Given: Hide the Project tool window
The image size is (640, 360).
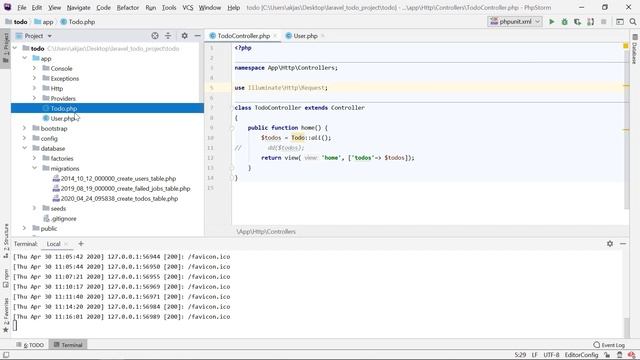Looking at the screenshot, I should coord(198,36).
